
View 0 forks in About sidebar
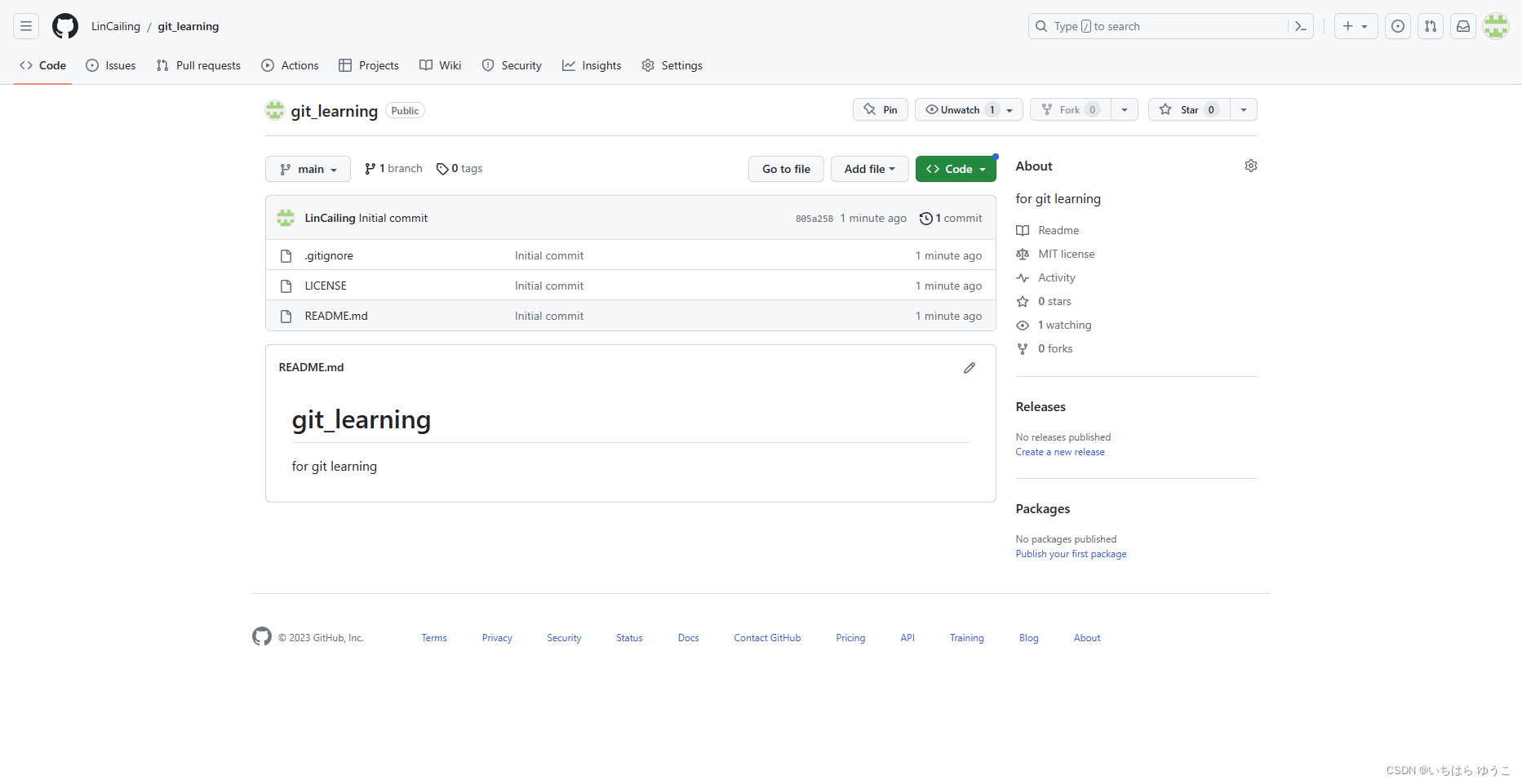(x=1045, y=348)
